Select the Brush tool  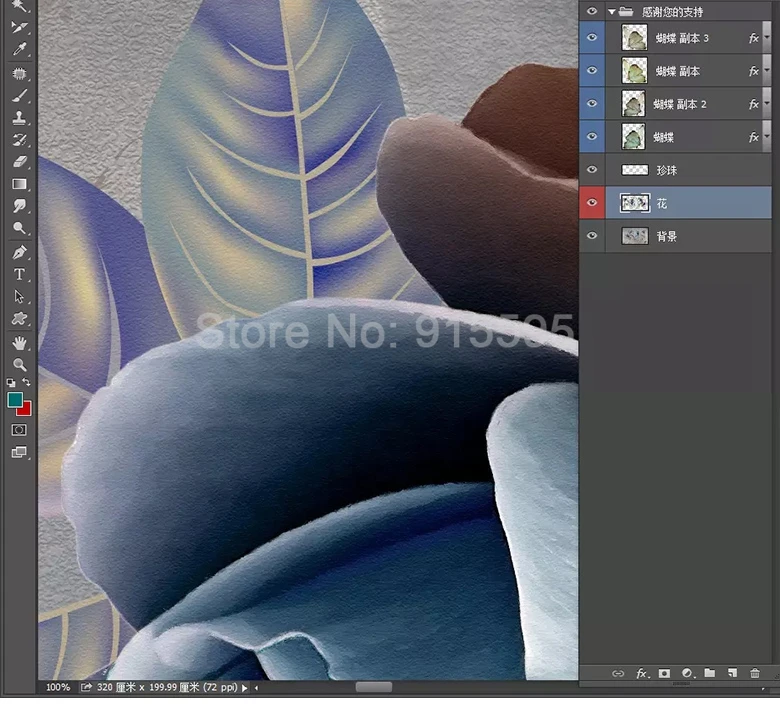coord(19,95)
